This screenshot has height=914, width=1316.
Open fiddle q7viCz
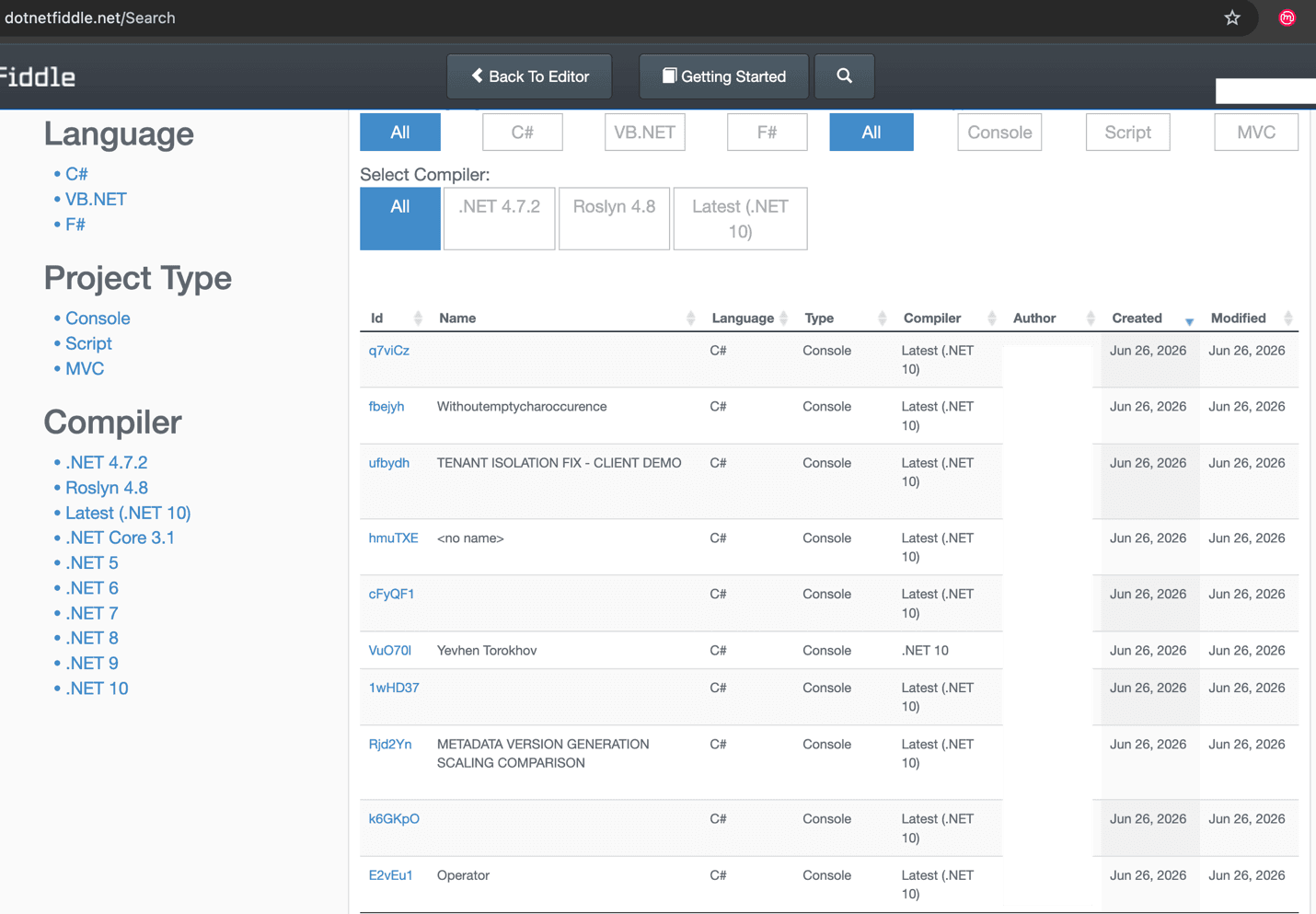(x=389, y=351)
